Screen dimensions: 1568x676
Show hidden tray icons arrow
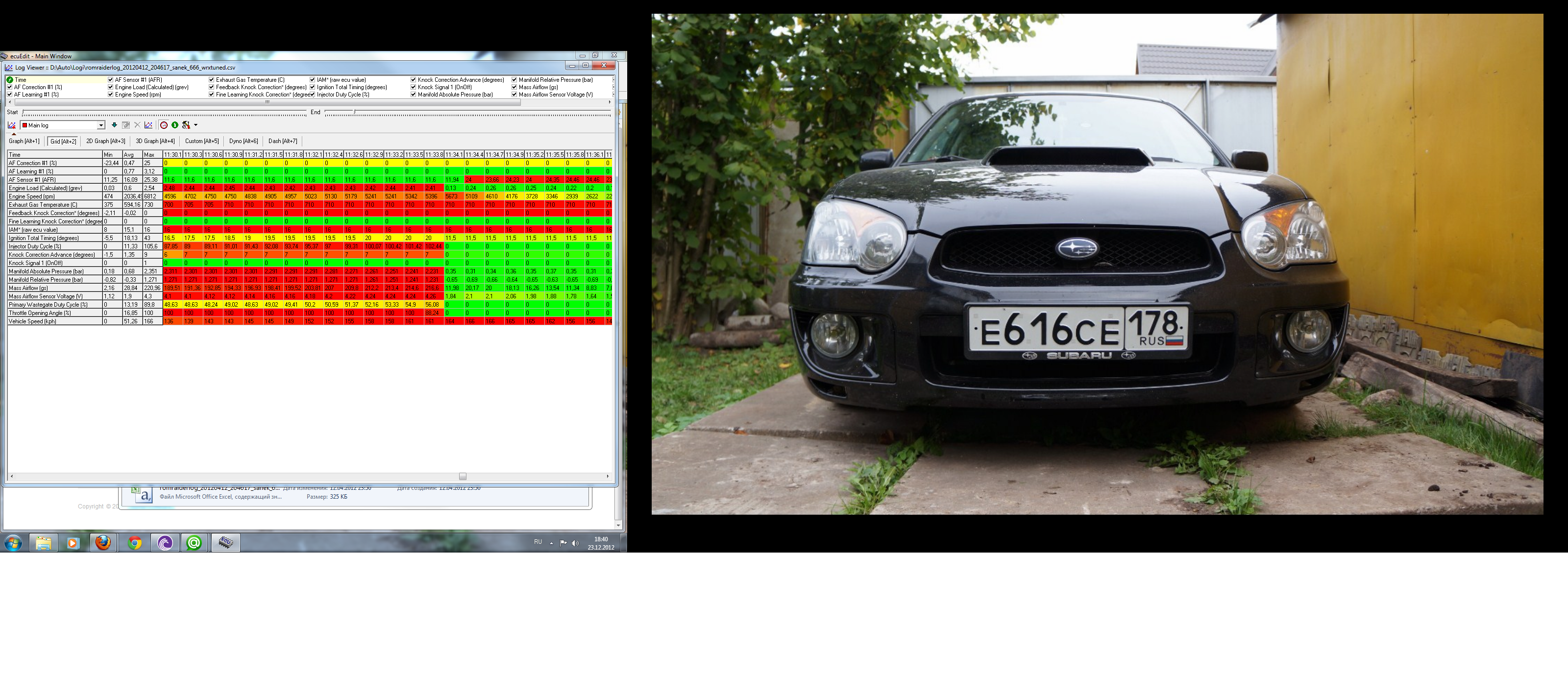tap(551, 543)
